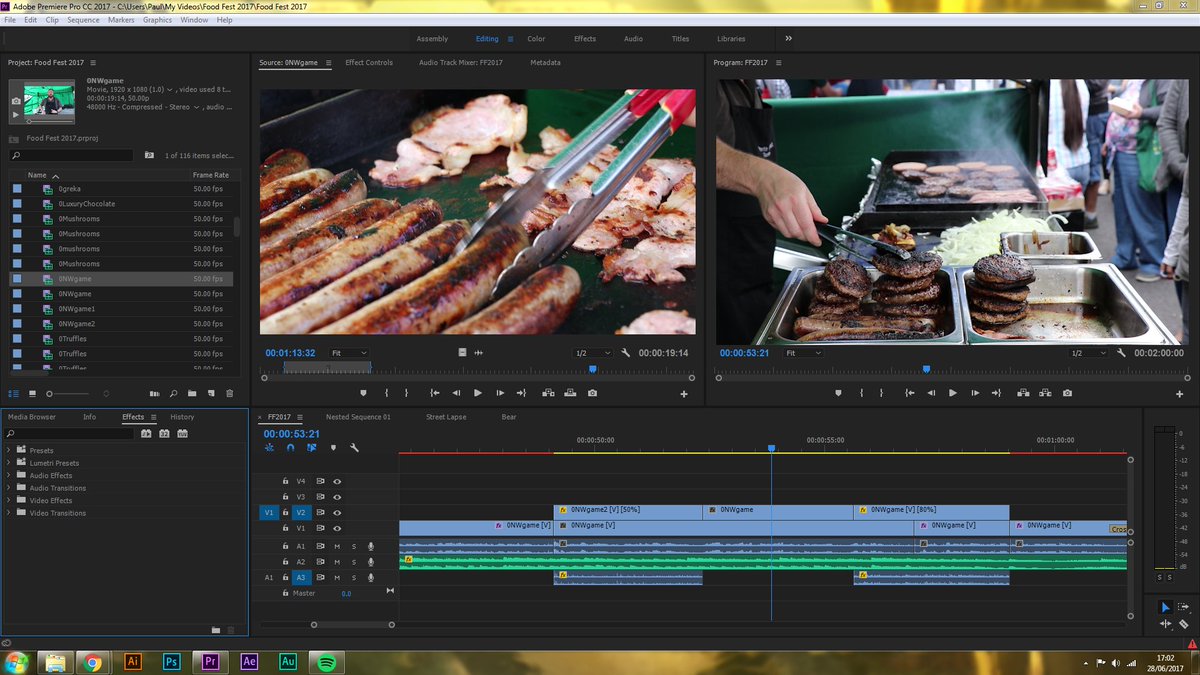The image size is (1200, 675).
Task: Click Go to In in Source monitor
Action: [435, 393]
